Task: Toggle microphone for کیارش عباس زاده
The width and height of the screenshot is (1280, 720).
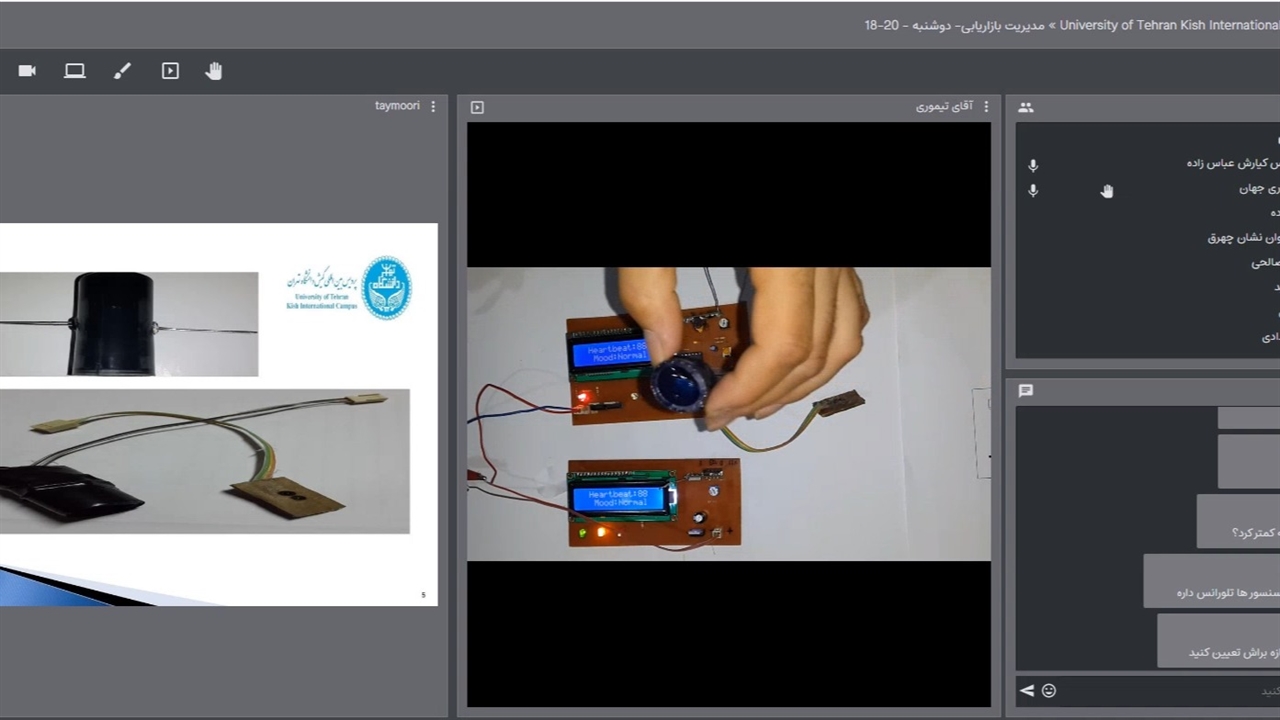Action: click(x=1033, y=165)
